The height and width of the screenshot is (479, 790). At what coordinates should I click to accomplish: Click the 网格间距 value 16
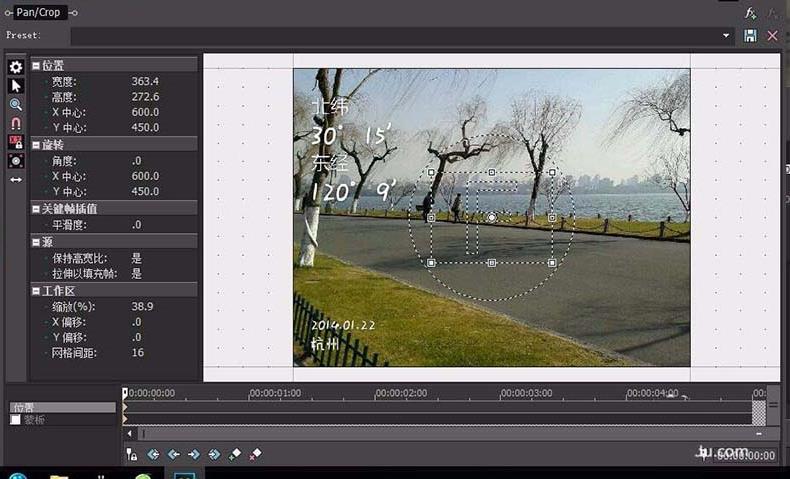click(138, 353)
